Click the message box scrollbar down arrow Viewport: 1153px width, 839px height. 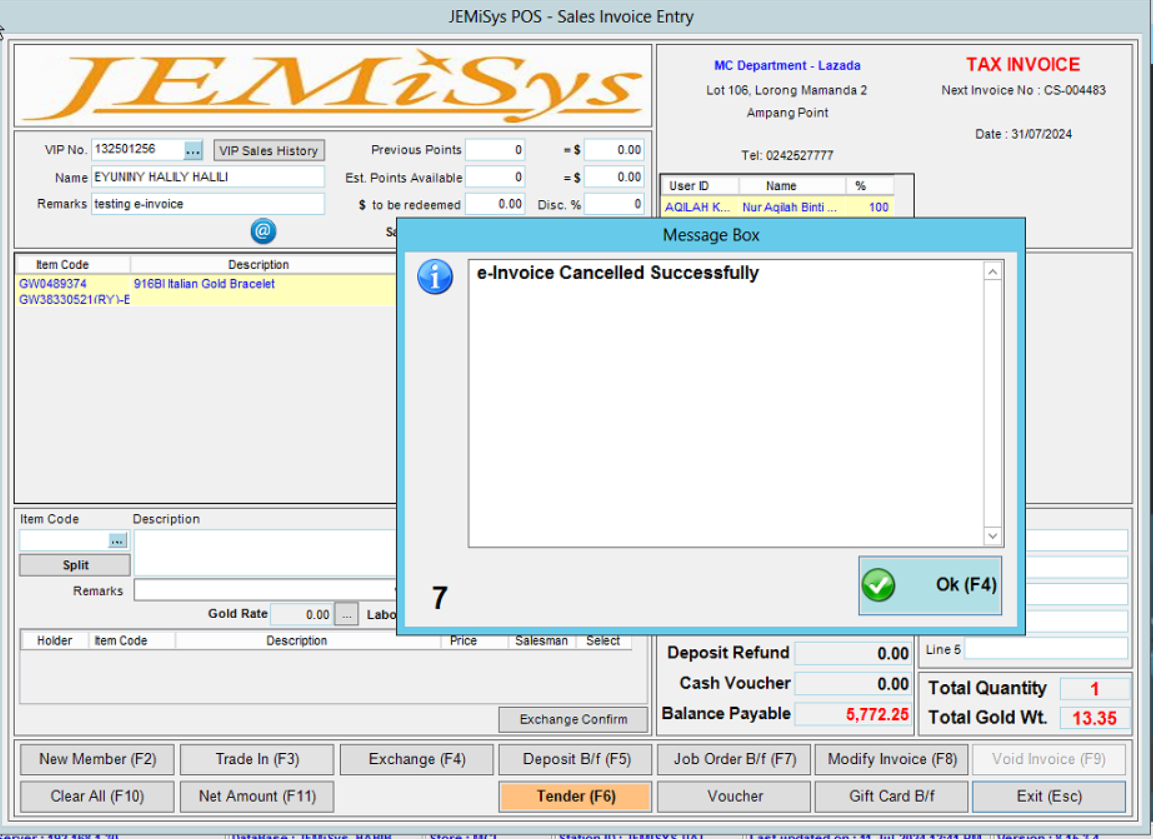(x=991, y=536)
